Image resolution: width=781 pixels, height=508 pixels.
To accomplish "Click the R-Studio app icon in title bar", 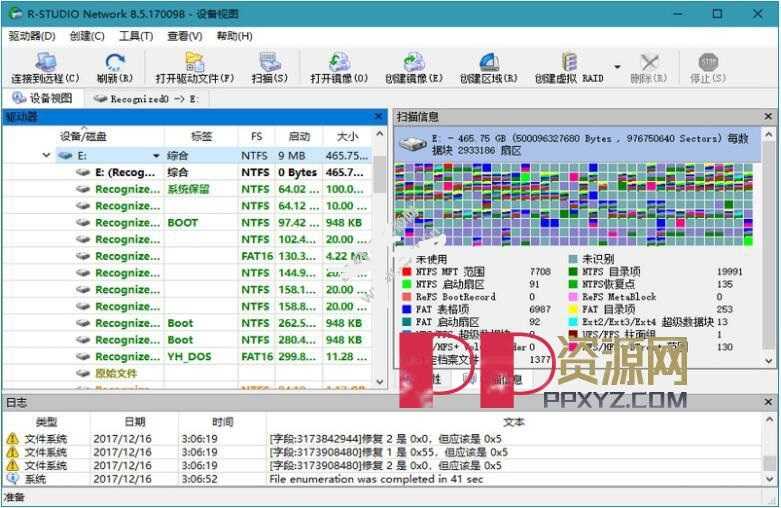I will click(15, 13).
